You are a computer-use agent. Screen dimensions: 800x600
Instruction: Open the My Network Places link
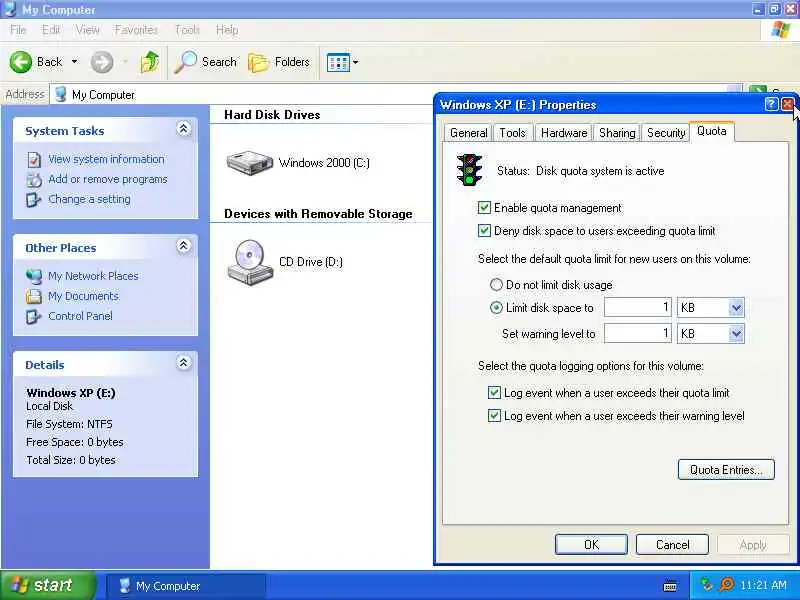click(x=93, y=276)
